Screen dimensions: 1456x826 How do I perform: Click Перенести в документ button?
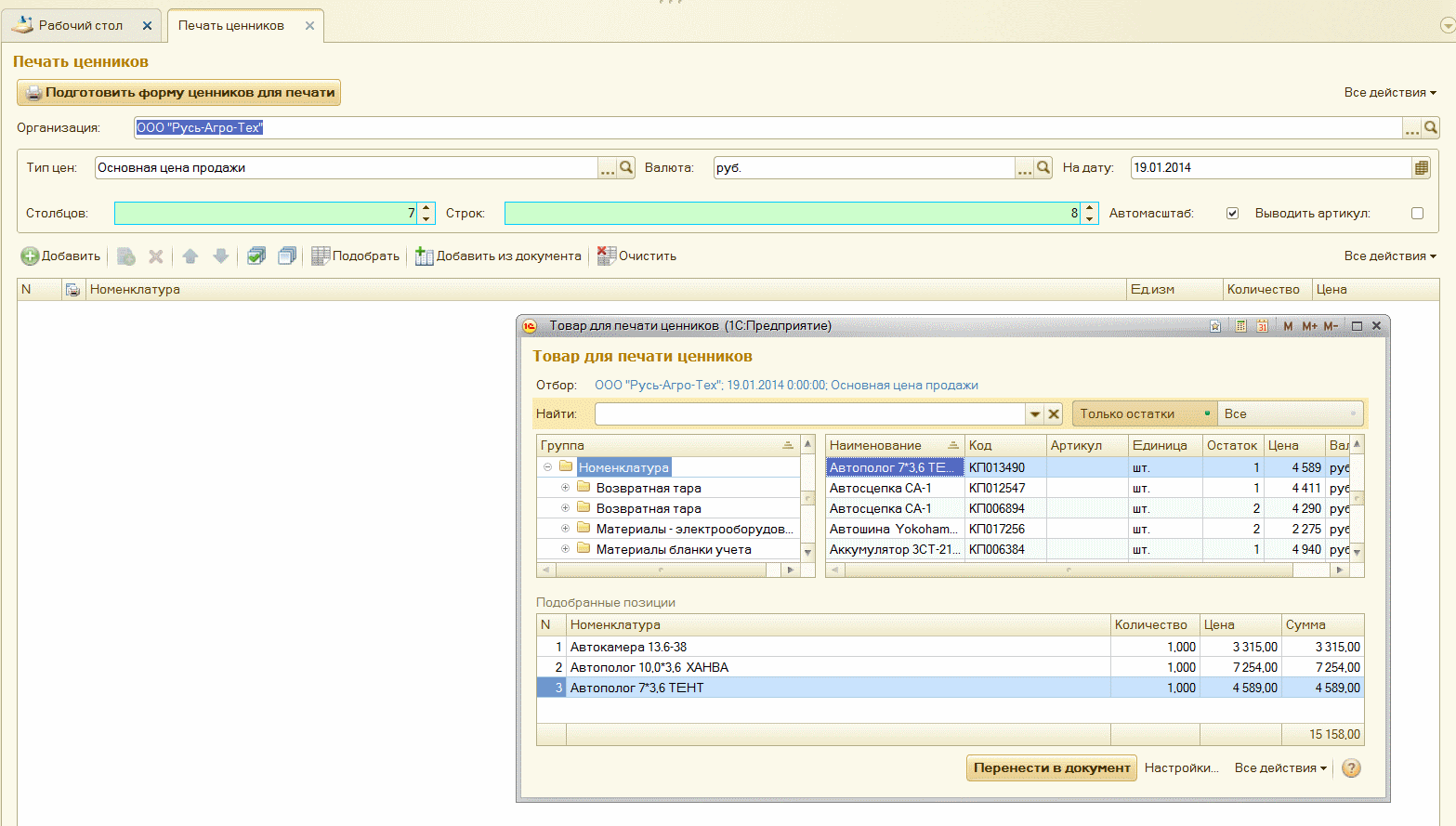pyautogui.click(x=1052, y=768)
